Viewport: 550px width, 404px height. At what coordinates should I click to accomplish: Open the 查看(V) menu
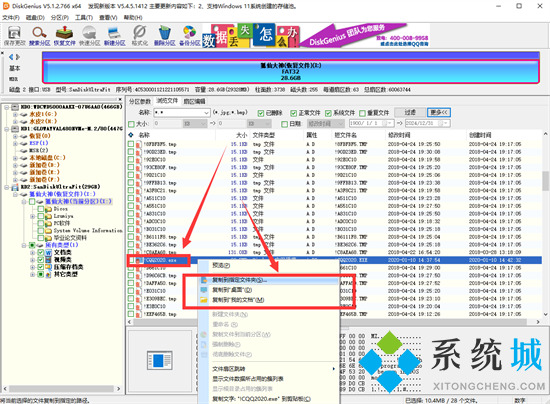[108, 18]
